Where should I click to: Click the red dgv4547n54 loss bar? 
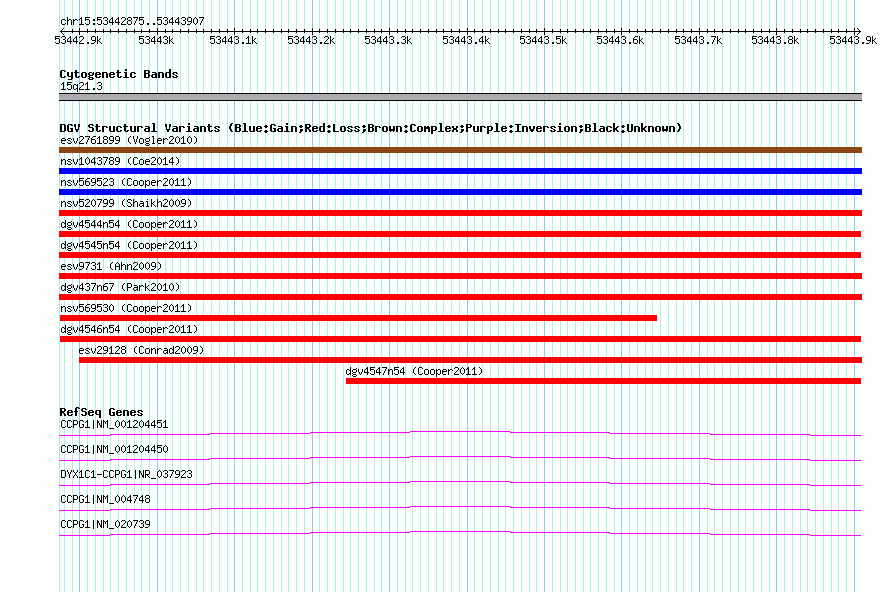[603, 381]
